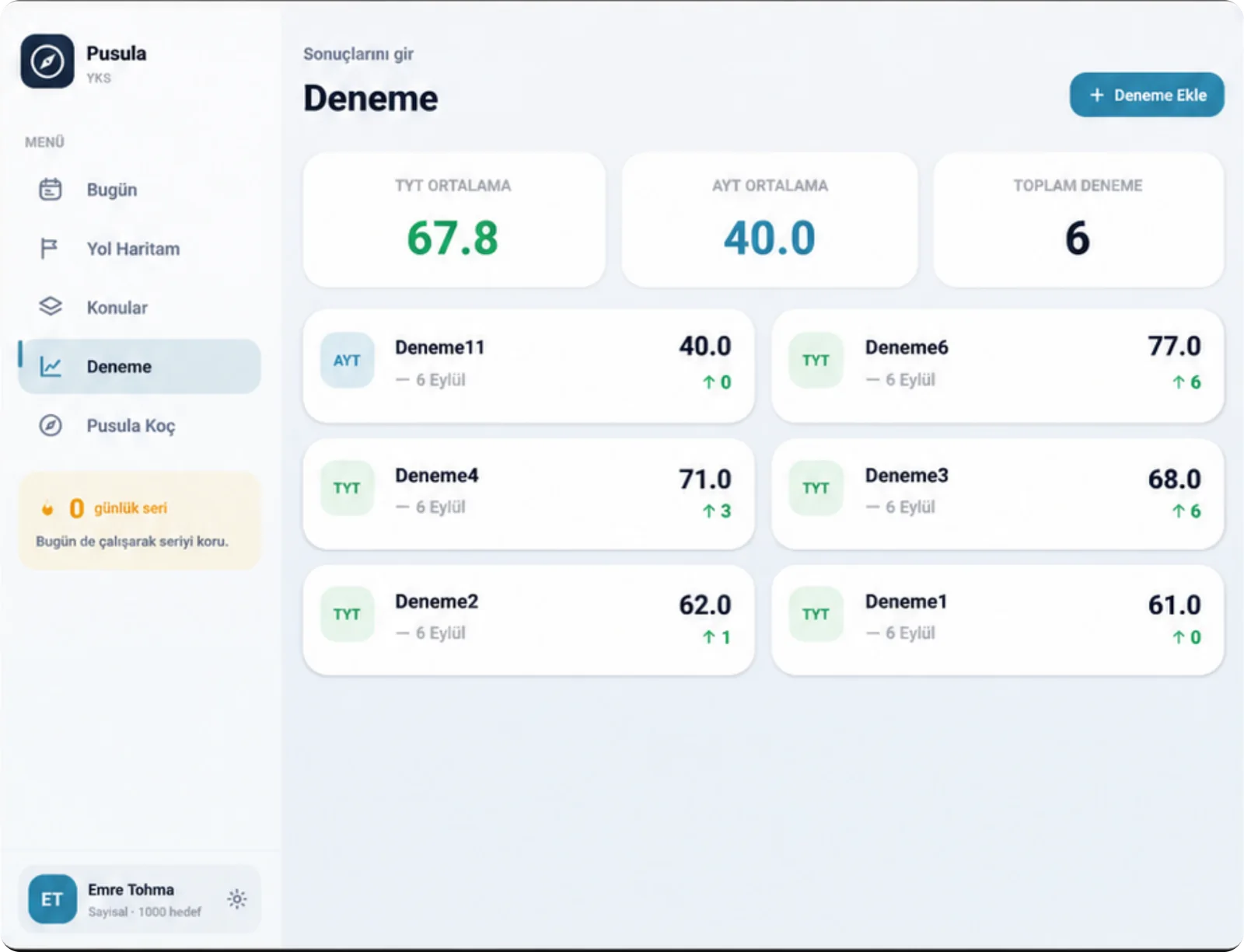Click the TYT badge on Deneme4
The image size is (1244, 952).
click(x=347, y=488)
